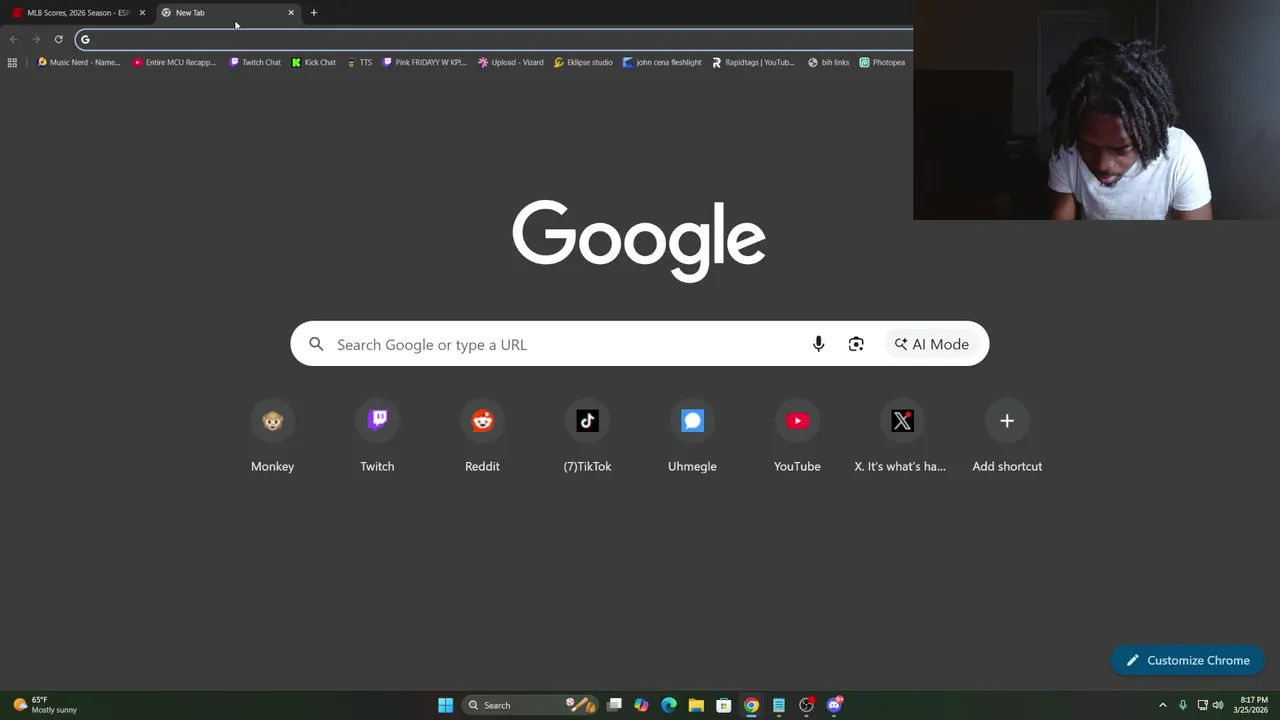
Task: Open the Rapidtags YouTube bookmark
Action: pyautogui.click(x=753, y=62)
